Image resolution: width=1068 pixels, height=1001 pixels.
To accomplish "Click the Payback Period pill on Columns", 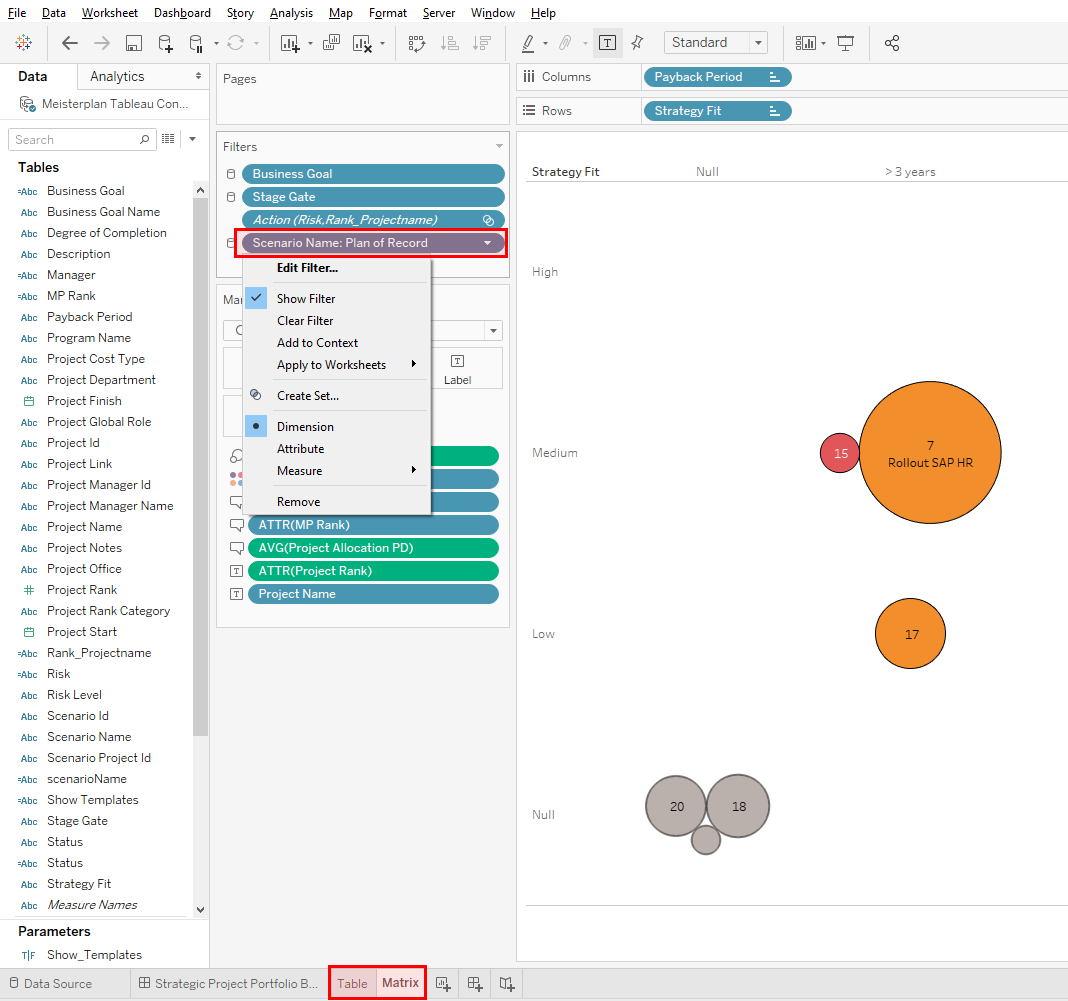I will [717, 77].
